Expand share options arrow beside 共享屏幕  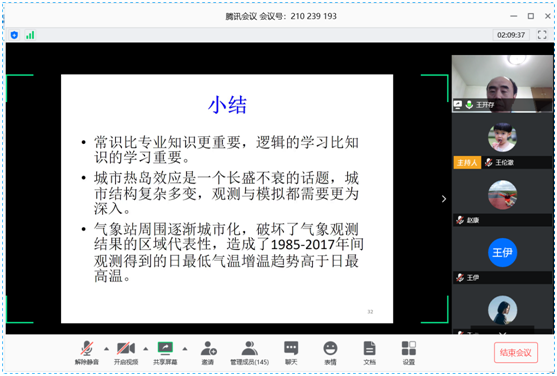pyautogui.click(x=185, y=349)
